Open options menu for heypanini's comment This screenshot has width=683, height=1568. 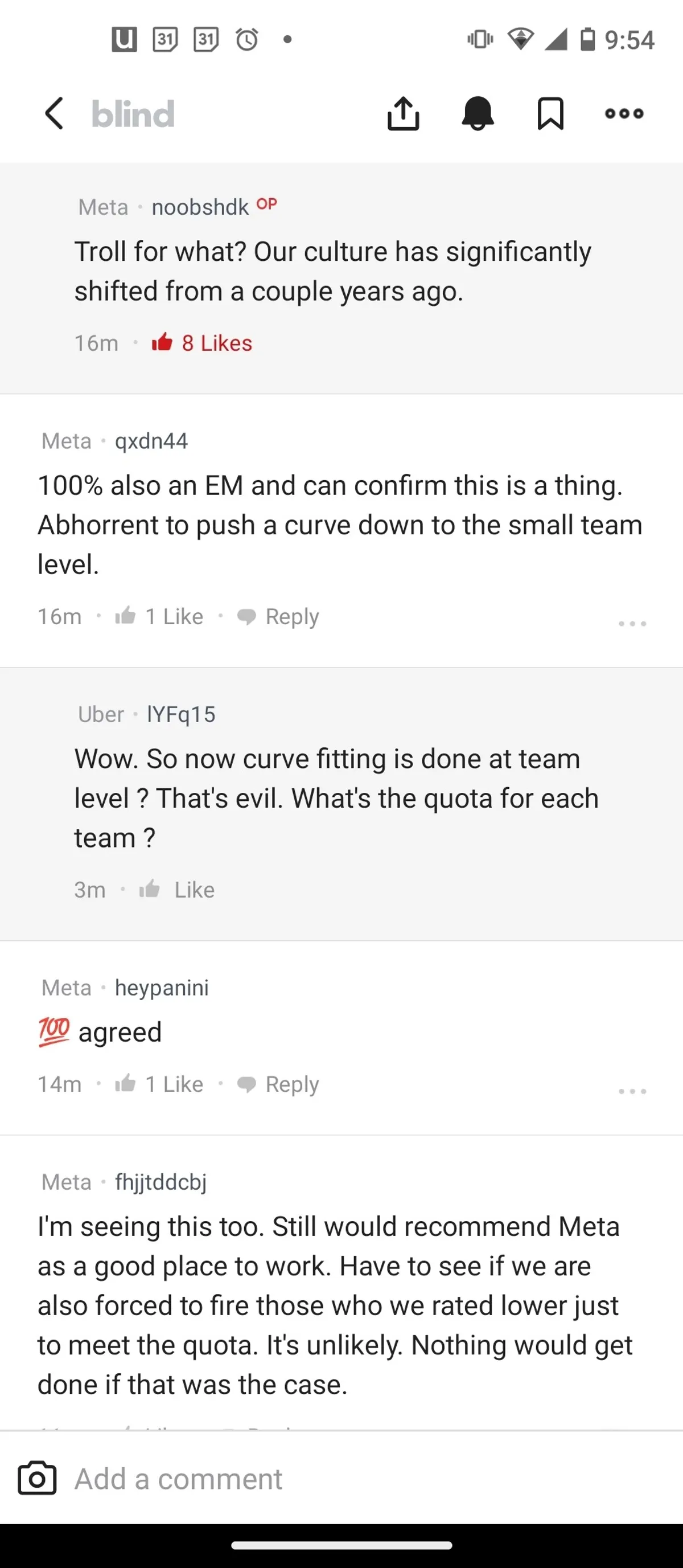pyautogui.click(x=632, y=1091)
